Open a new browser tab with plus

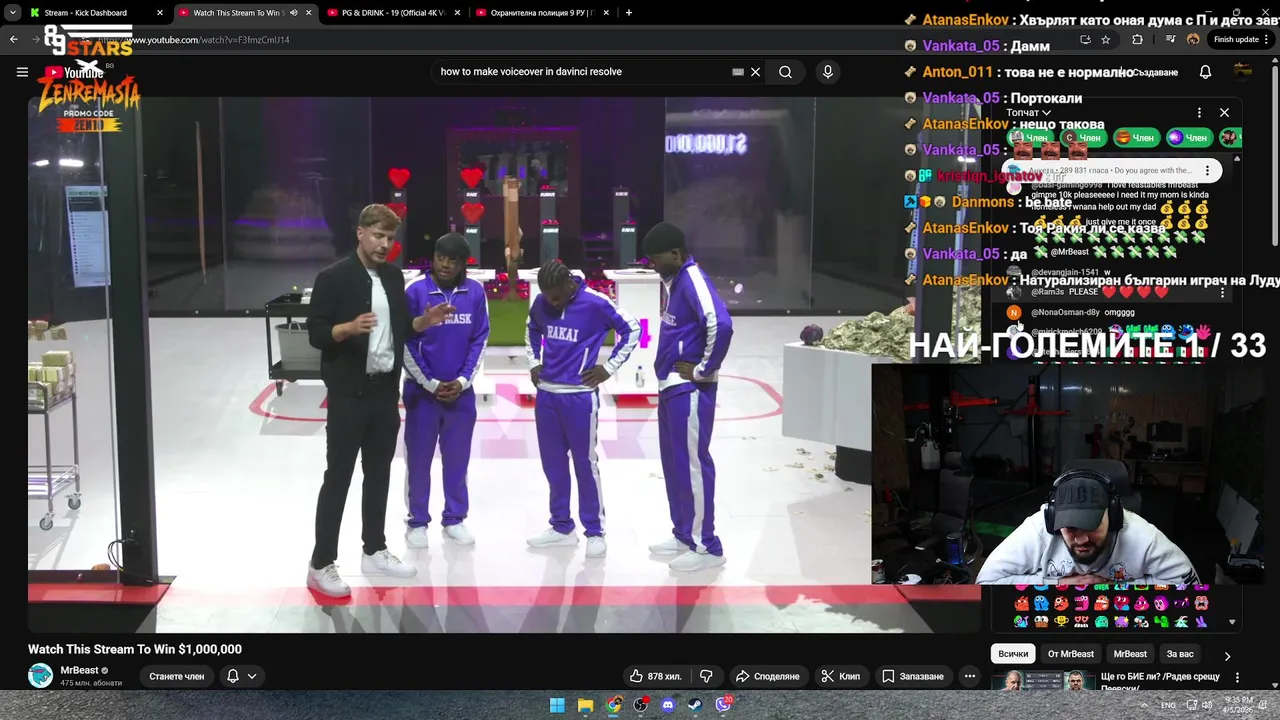629,13
